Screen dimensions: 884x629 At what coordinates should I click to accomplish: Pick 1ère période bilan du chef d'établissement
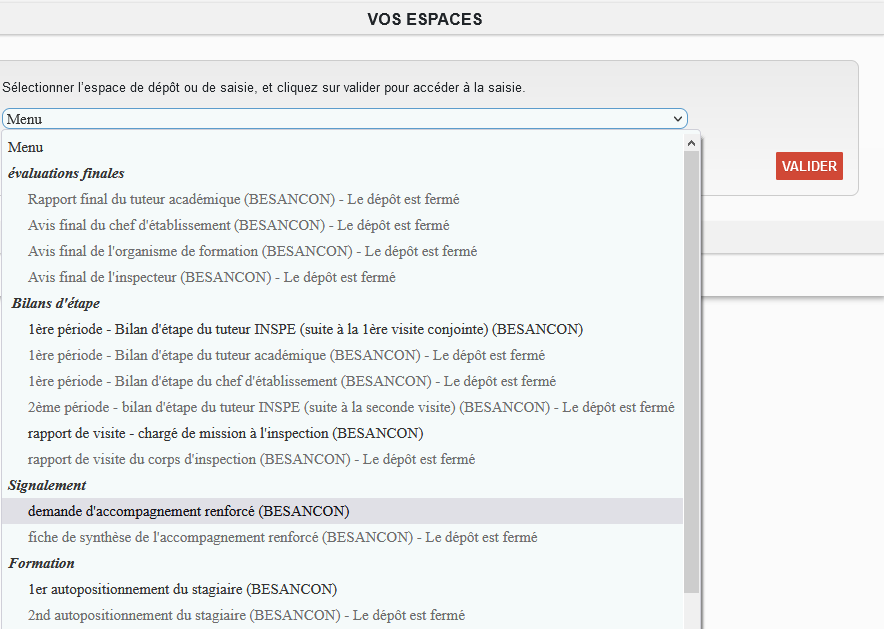click(x=291, y=381)
